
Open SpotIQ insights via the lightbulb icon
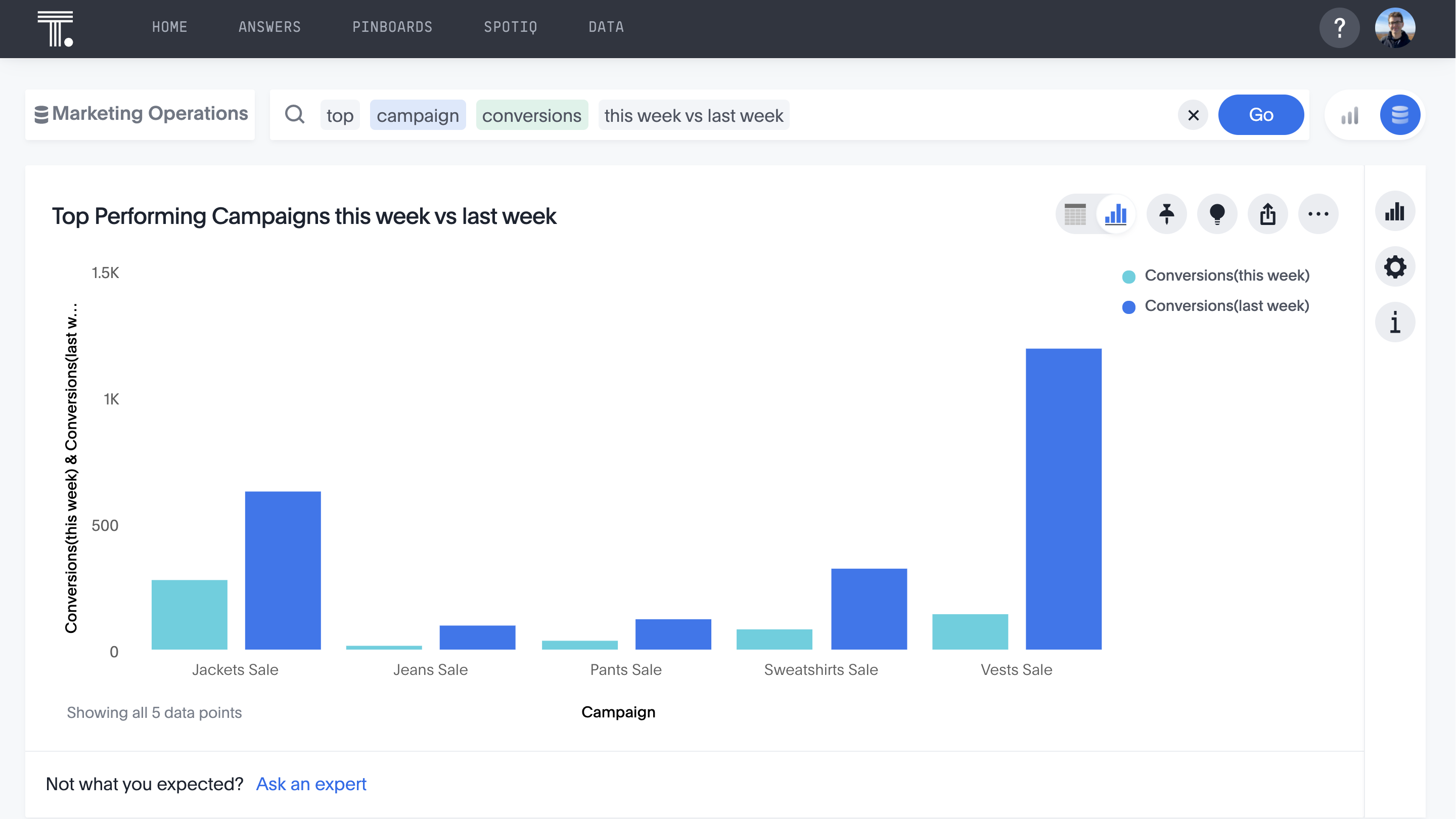click(1217, 214)
